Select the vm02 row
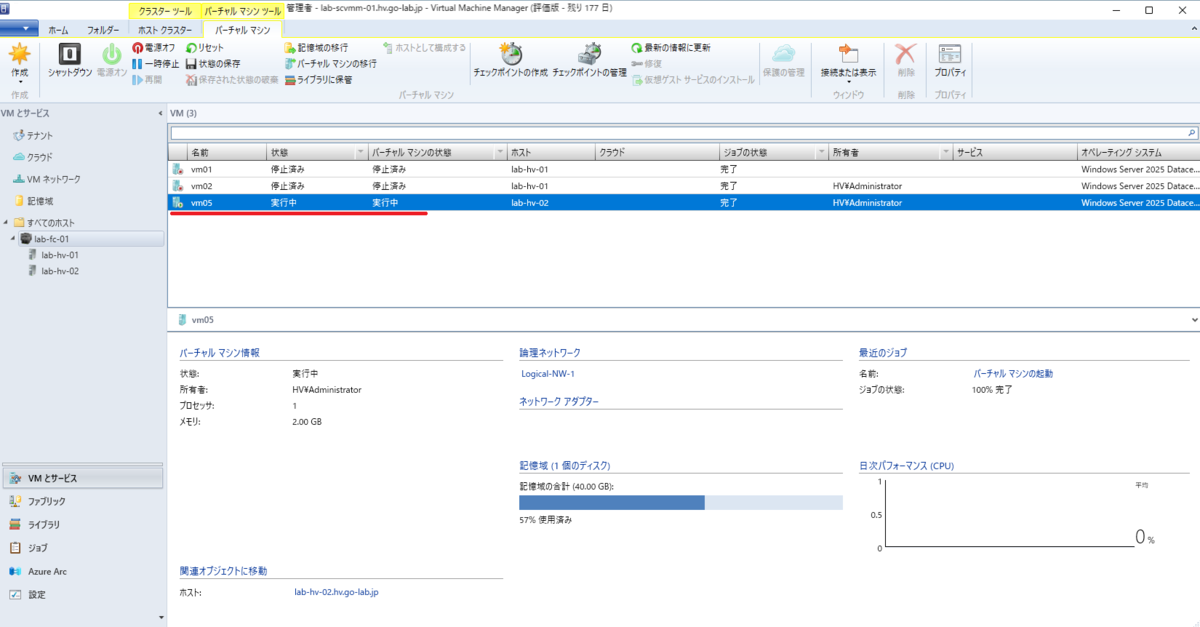 (684, 186)
